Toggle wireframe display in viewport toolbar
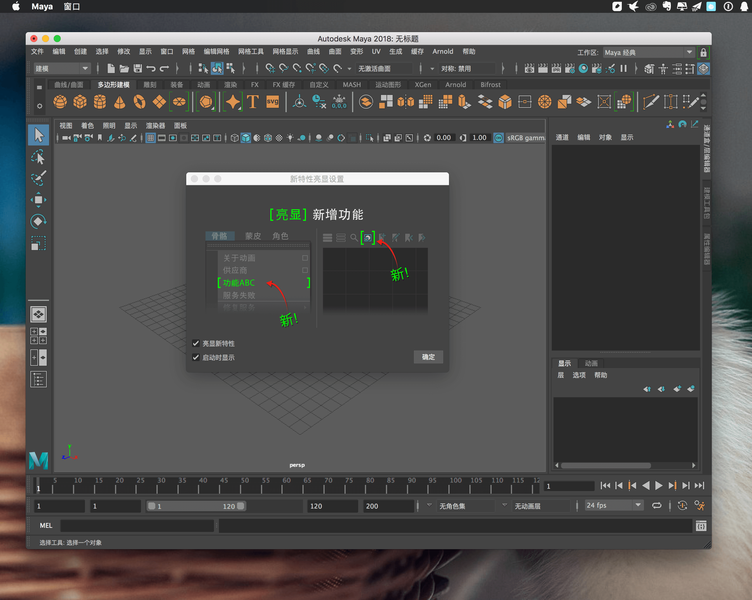The image size is (752, 600). coord(235,138)
